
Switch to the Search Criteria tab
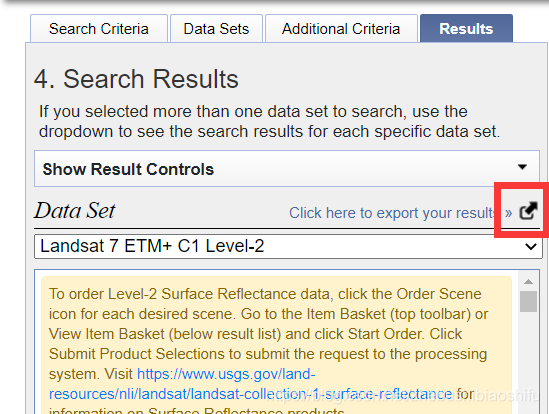point(99,29)
